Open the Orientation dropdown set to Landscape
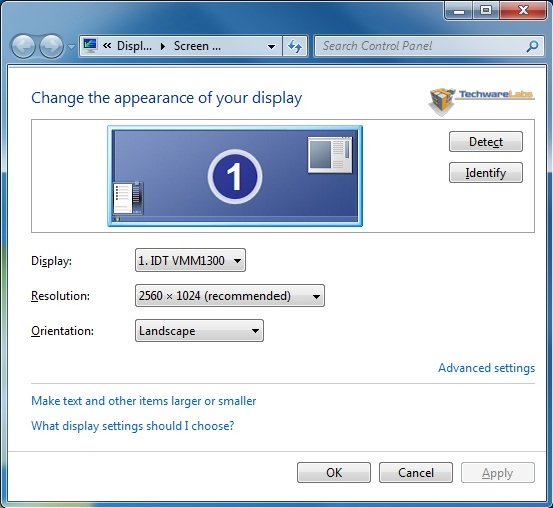Image resolution: width=553 pixels, height=508 pixels. (x=199, y=331)
